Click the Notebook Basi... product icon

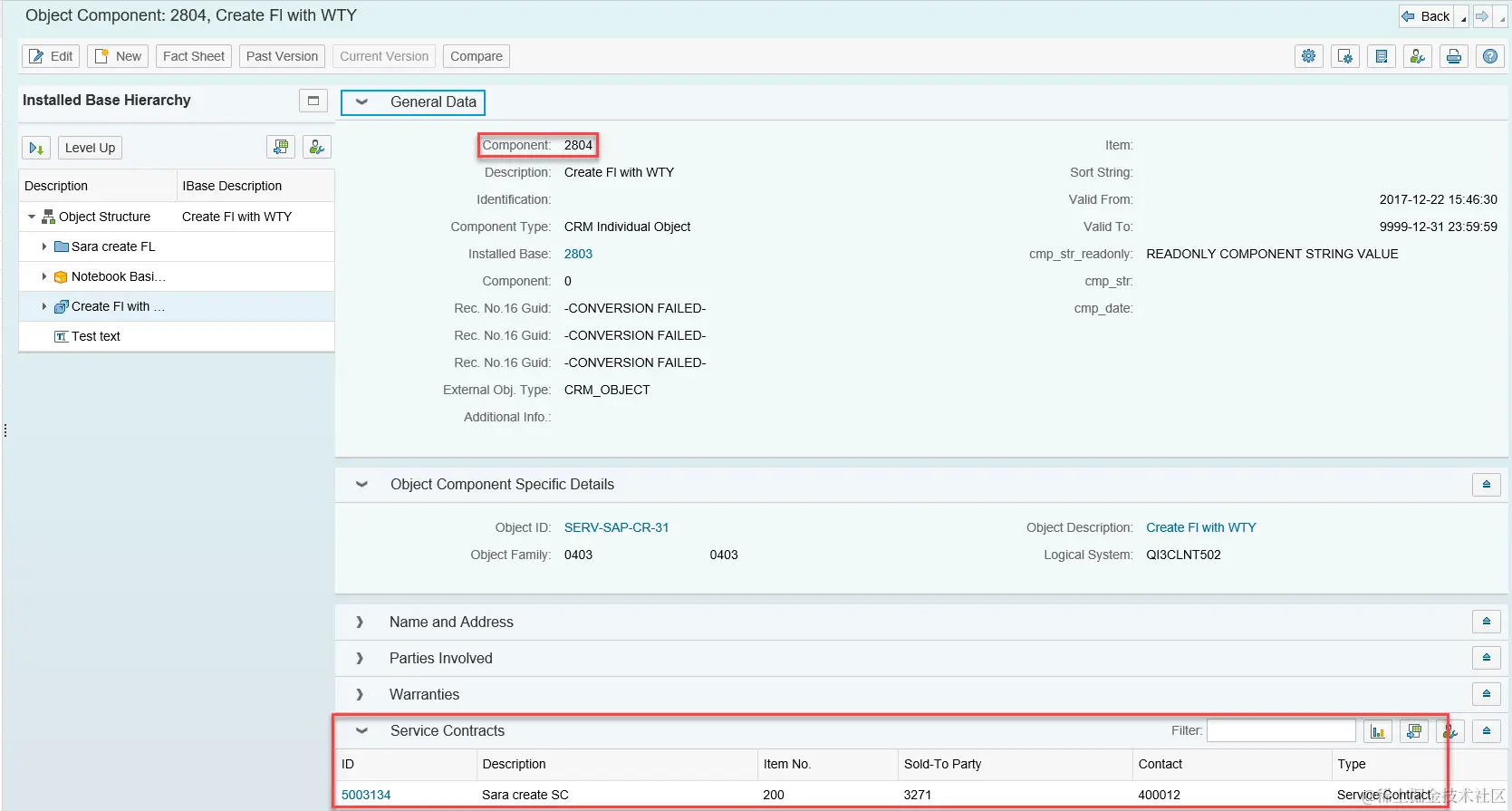[62, 276]
